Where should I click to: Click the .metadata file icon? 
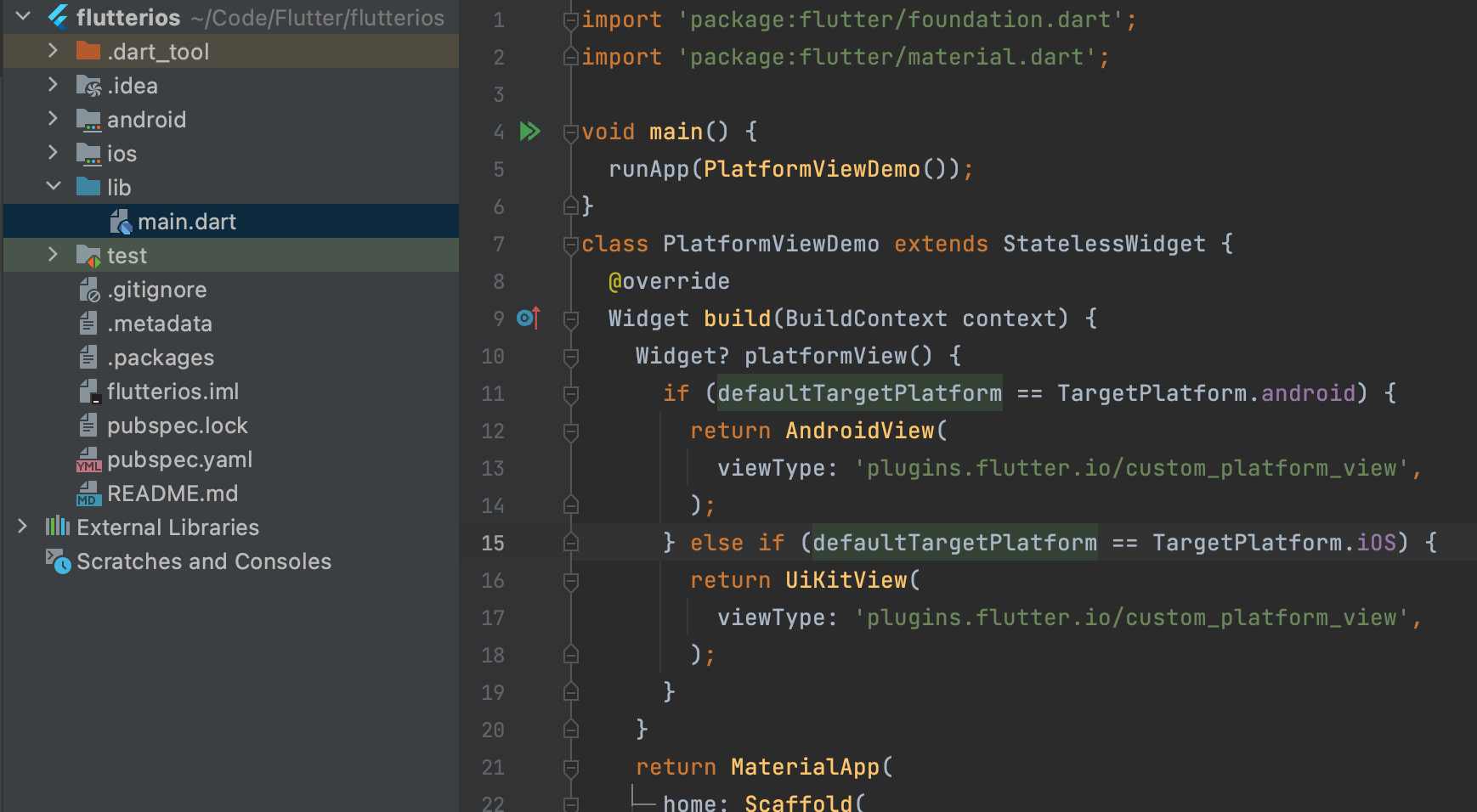click(x=88, y=323)
